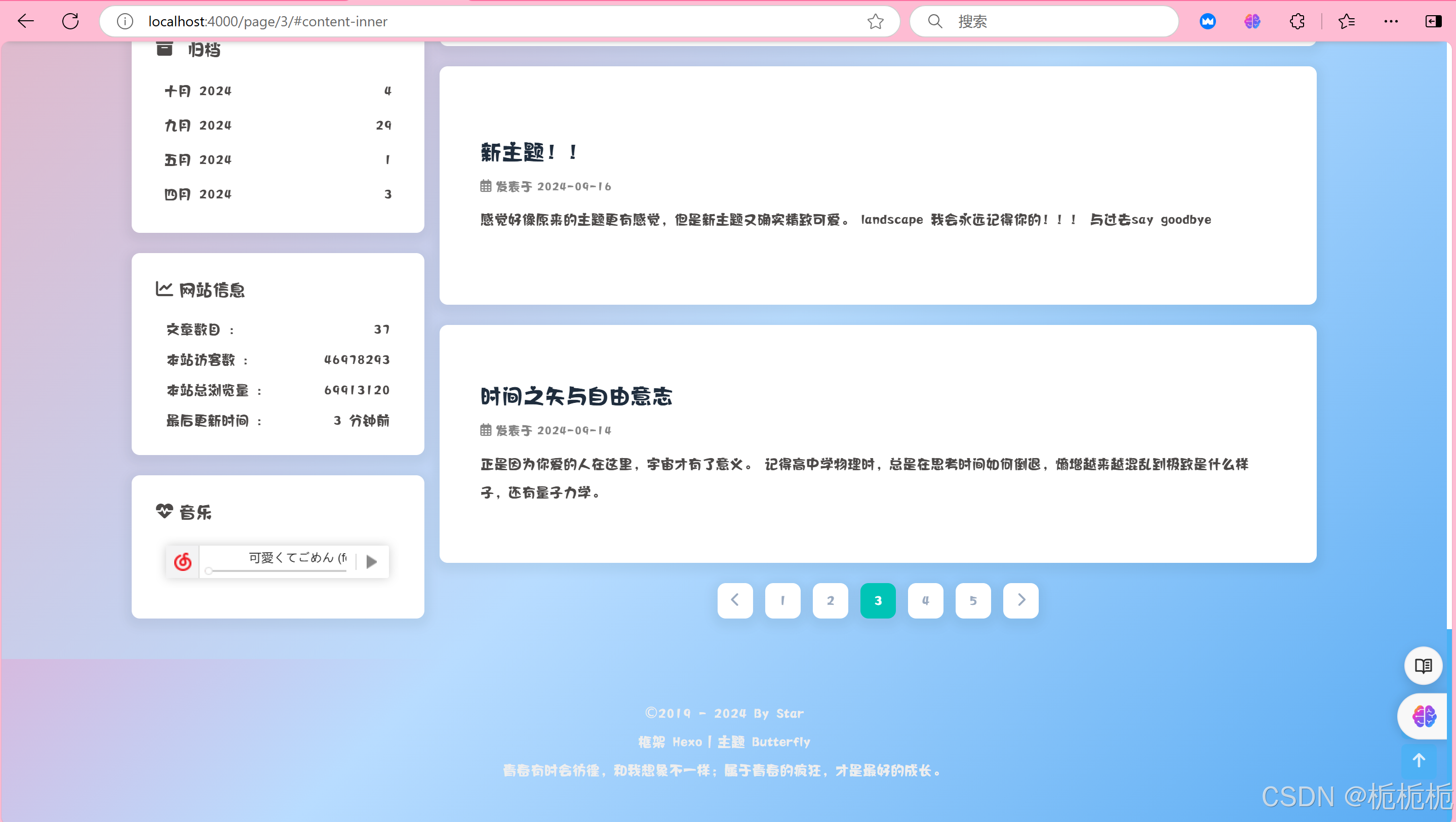Toggle the browser sidebar panel icon
The width and height of the screenshot is (1456, 822).
coord(1433,21)
